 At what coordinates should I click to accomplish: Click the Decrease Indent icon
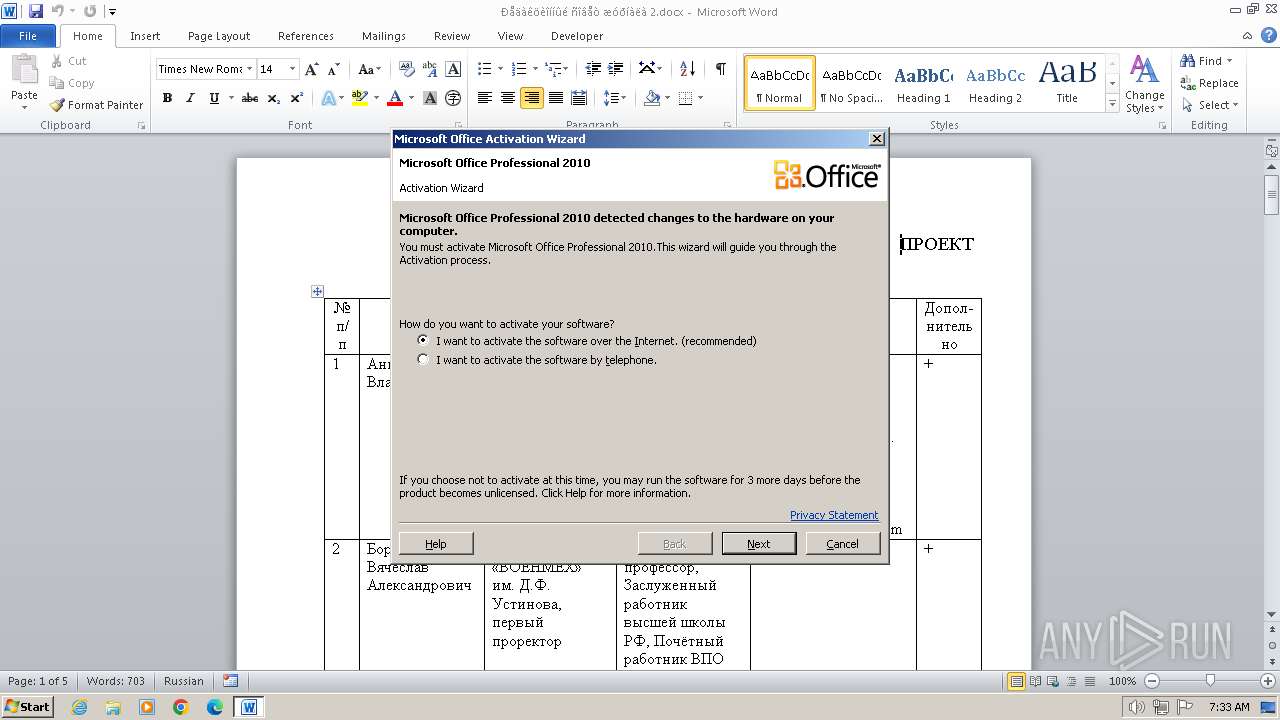[593, 69]
